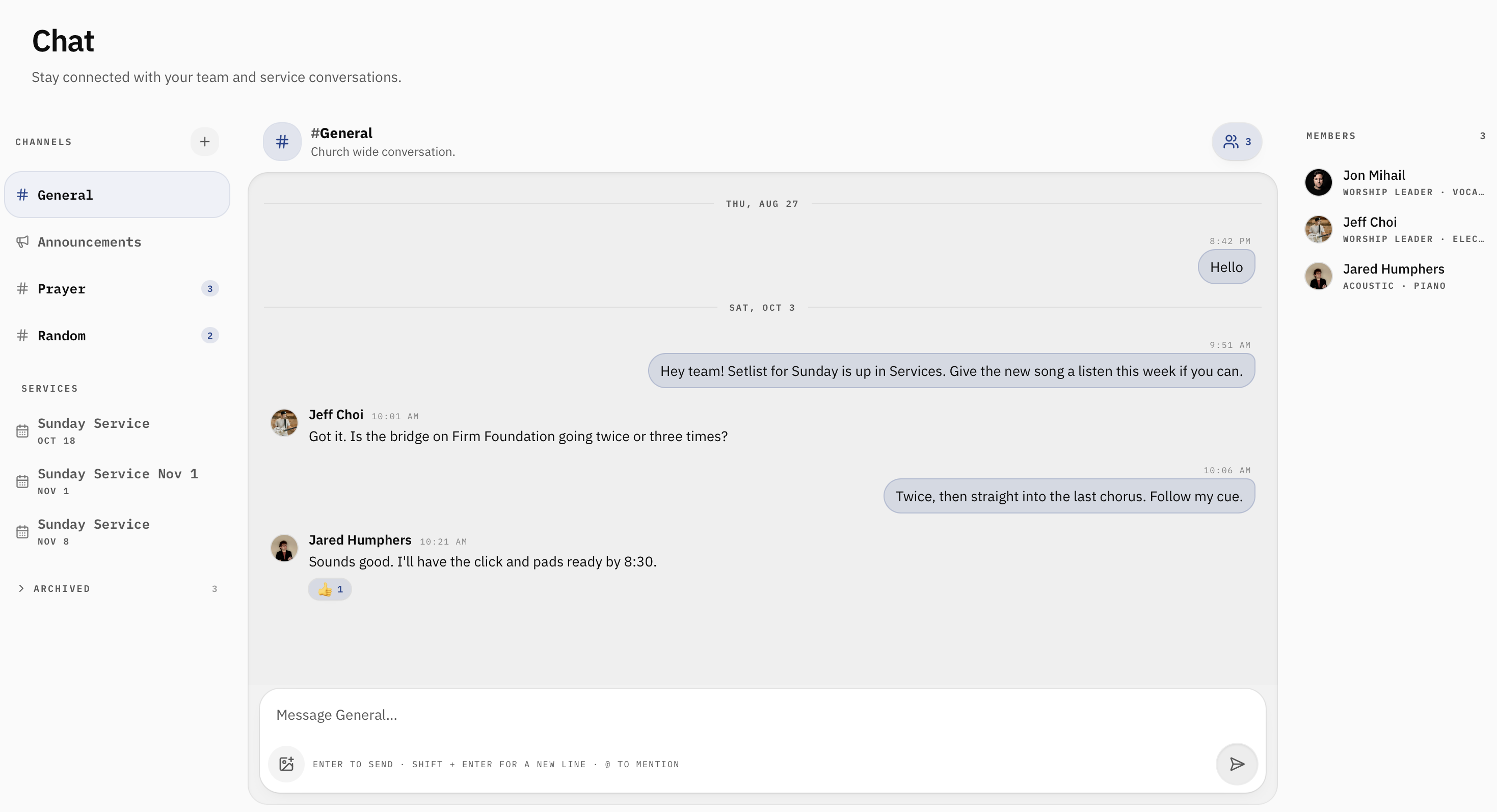1497x812 pixels.
Task: Click Jeff Choi's avatar in Members panel
Action: click(1319, 229)
